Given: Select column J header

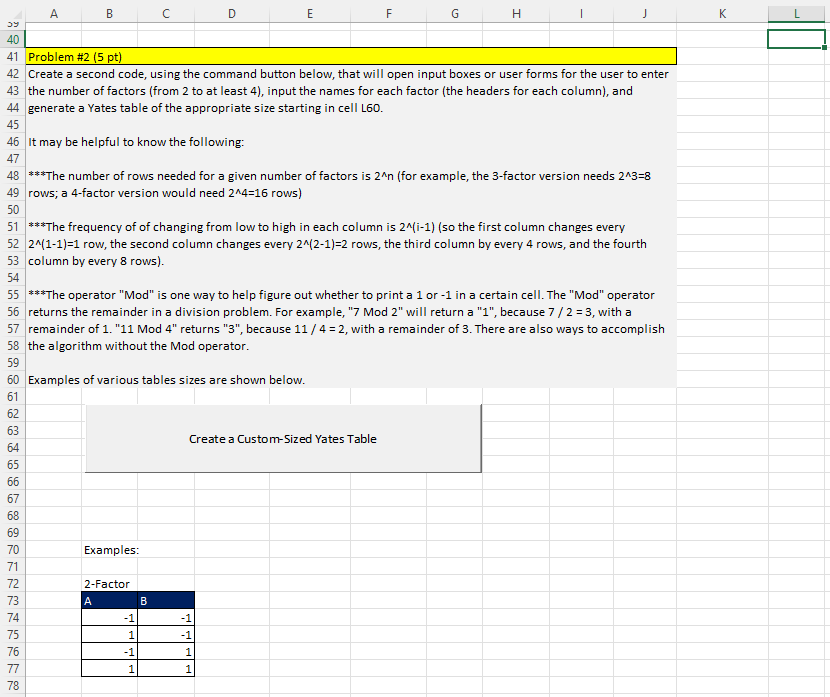Looking at the screenshot, I should pos(645,14).
